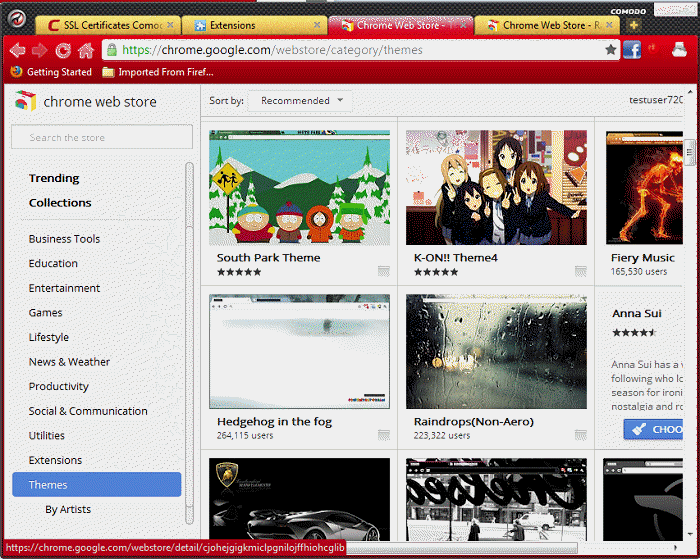Click the highlighted Themes category

tap(97, 484)
